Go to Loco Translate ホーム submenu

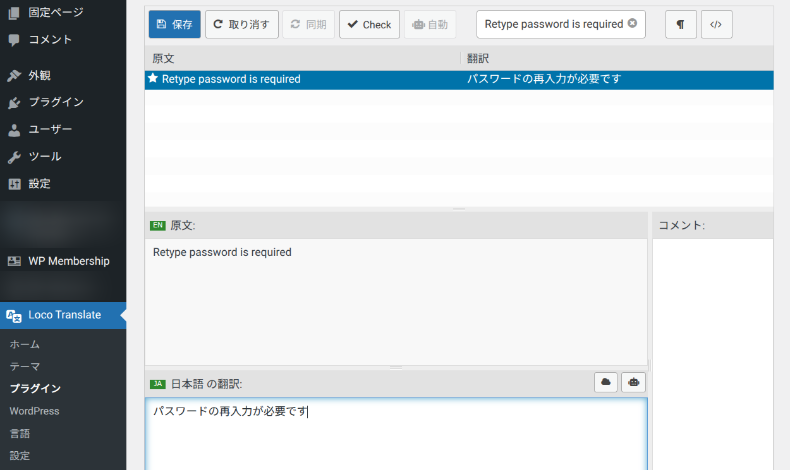[x=25, y=345]
